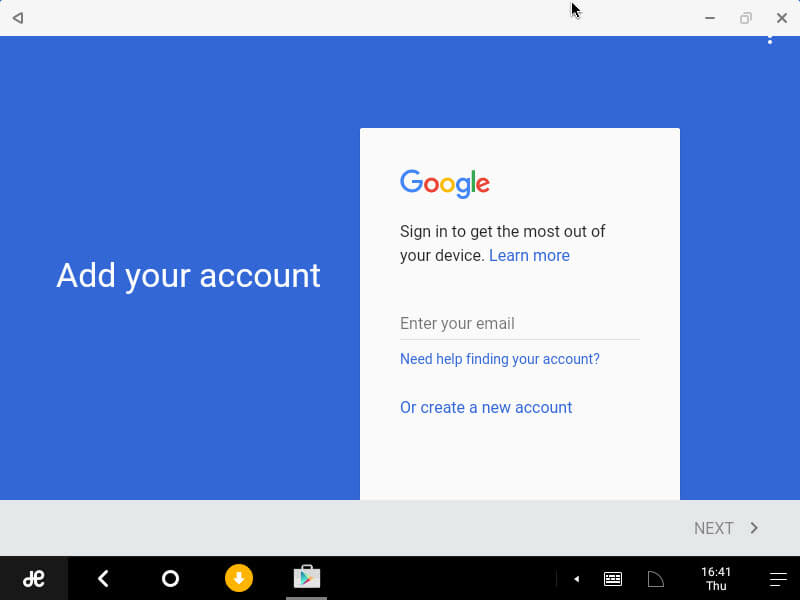Switch to the Play Store taskbar icon
The height and width of the screenshot is (600, 800).
[307, 578]
